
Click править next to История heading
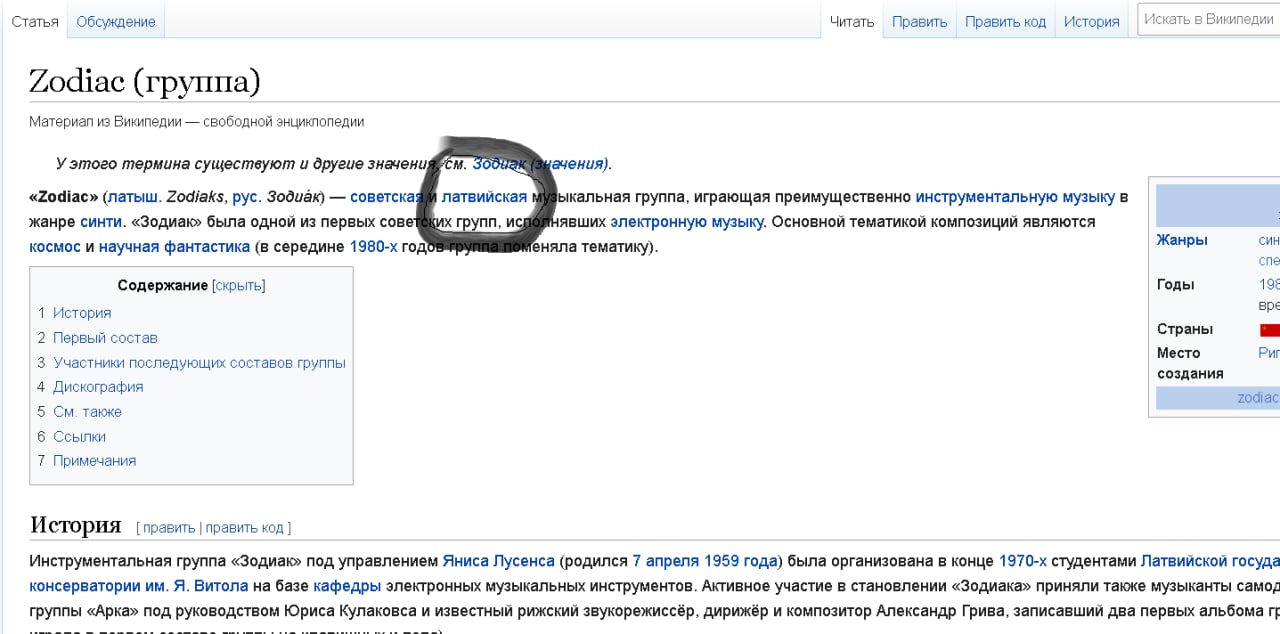click(x=169, y=528)
